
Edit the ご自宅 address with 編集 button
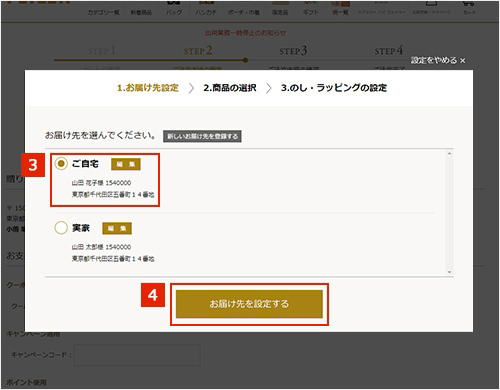coord(126,164)
